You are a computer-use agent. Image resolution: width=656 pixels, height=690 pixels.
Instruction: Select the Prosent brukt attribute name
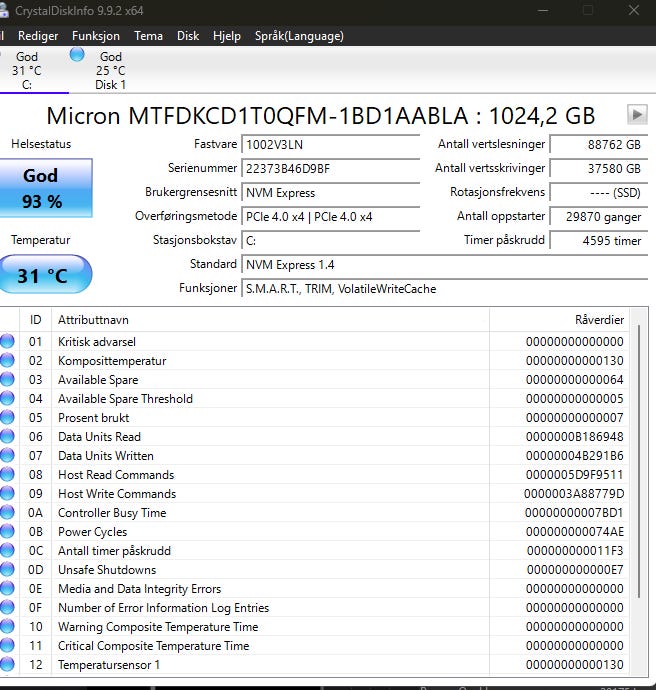point(94,418)
